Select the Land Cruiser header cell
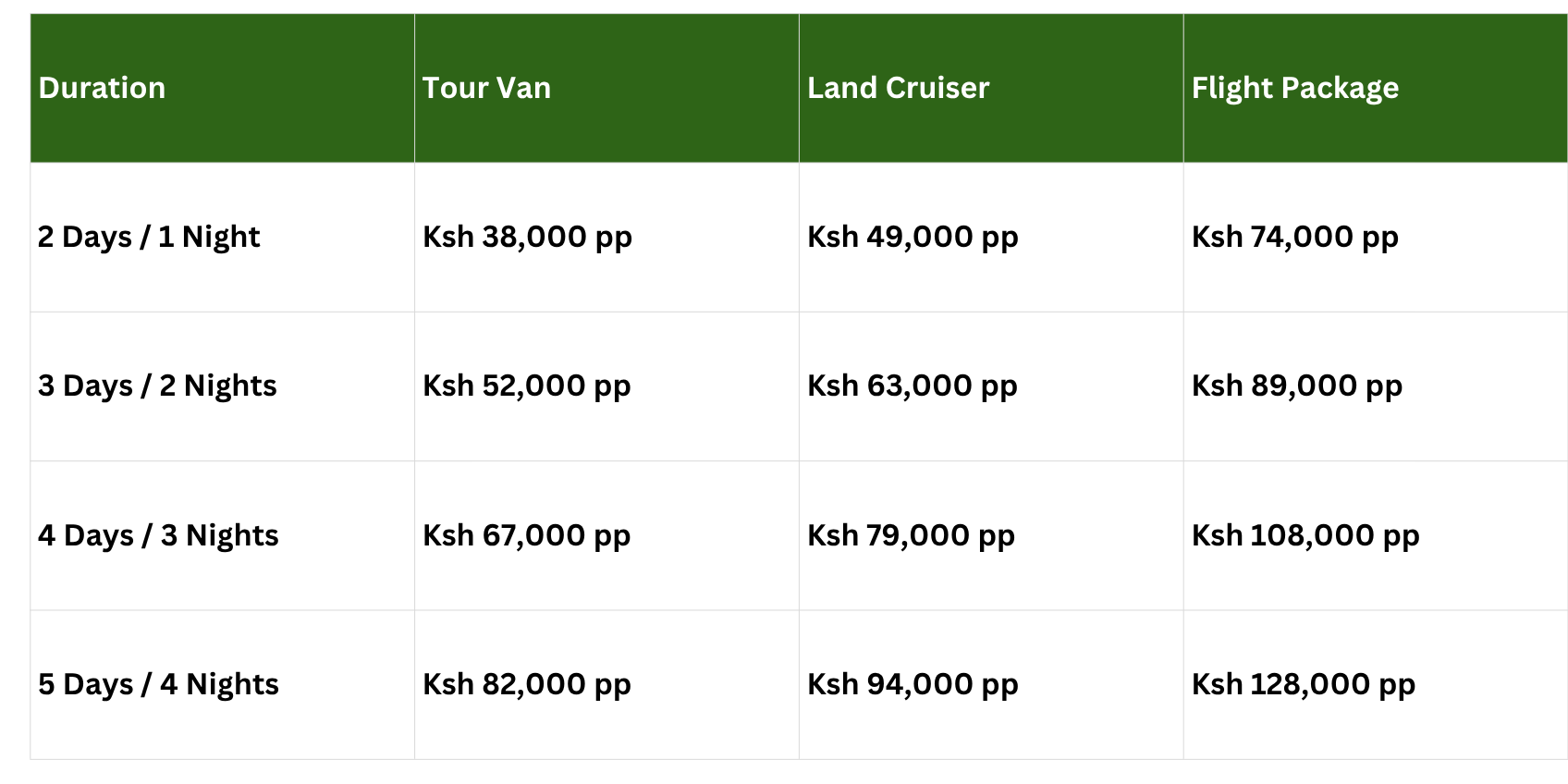 [898, 88]
